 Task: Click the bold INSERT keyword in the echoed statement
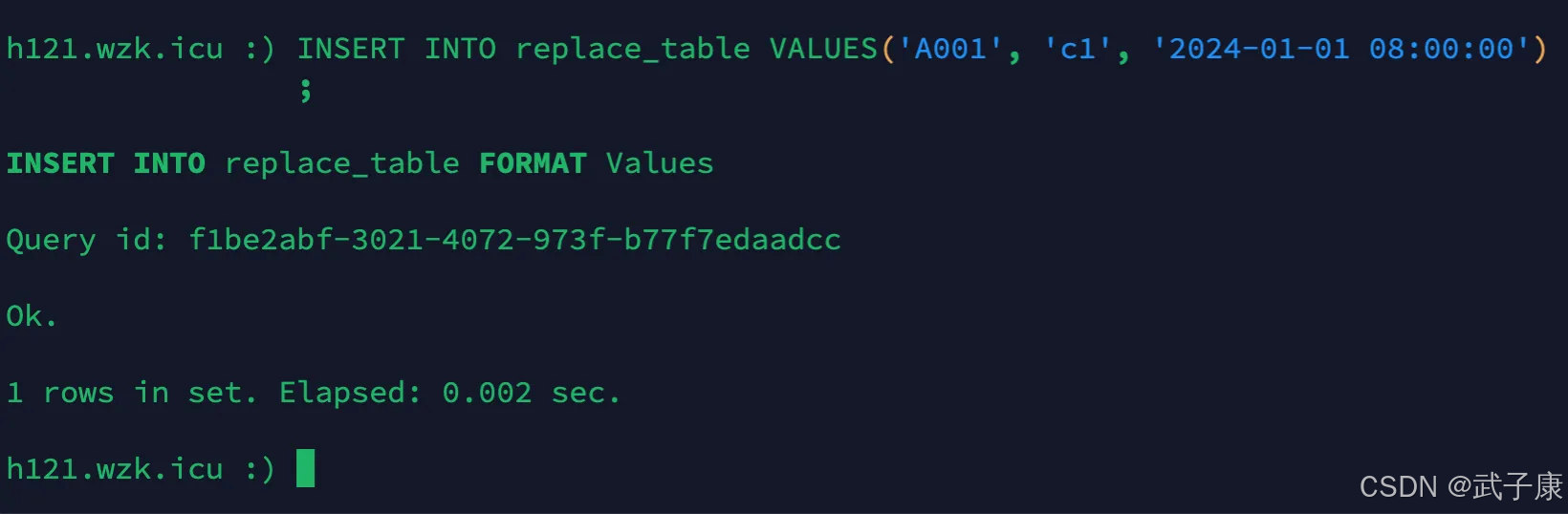59,163
